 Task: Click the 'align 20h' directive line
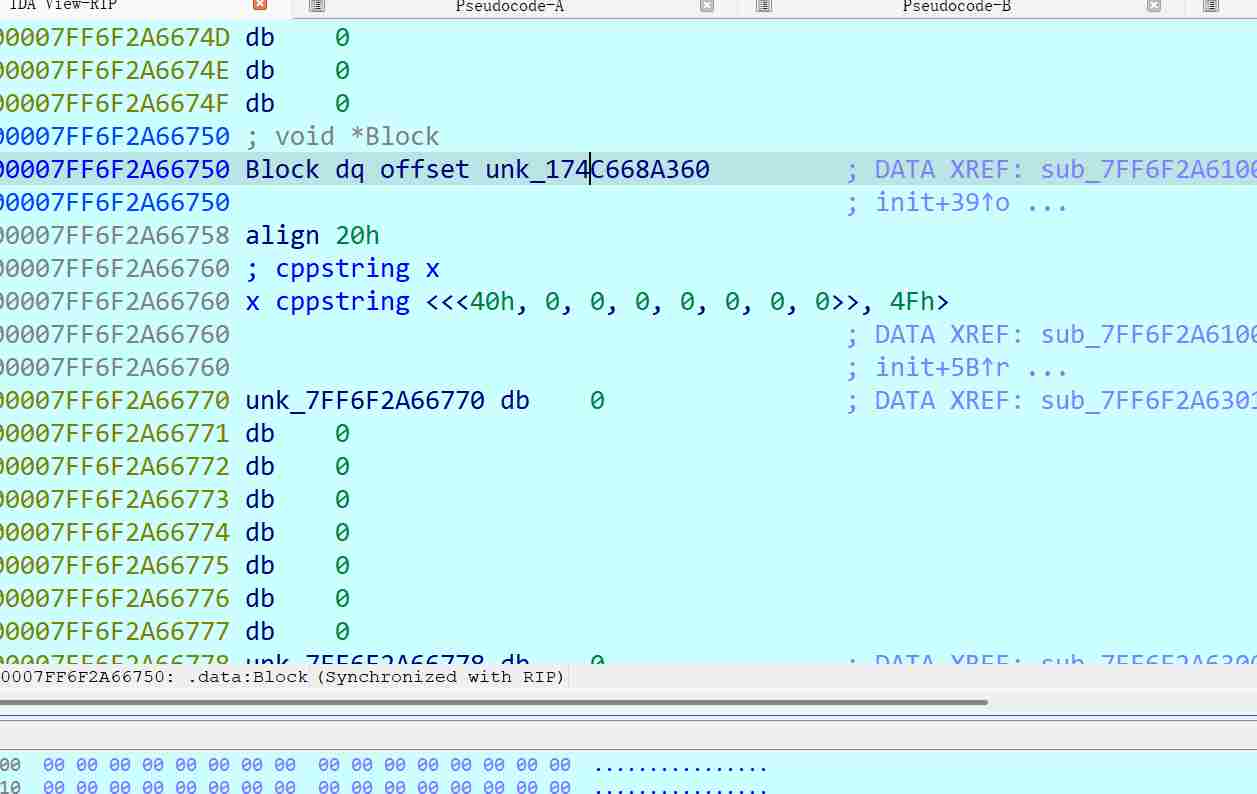(x=312, y=235)
